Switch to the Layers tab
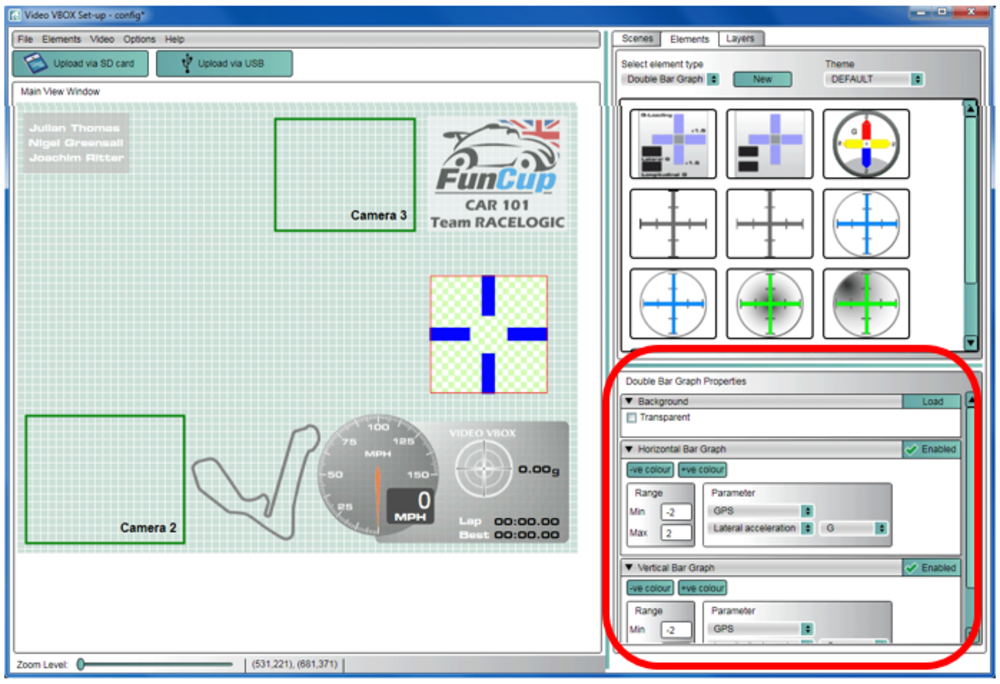 tap(740, 39)
